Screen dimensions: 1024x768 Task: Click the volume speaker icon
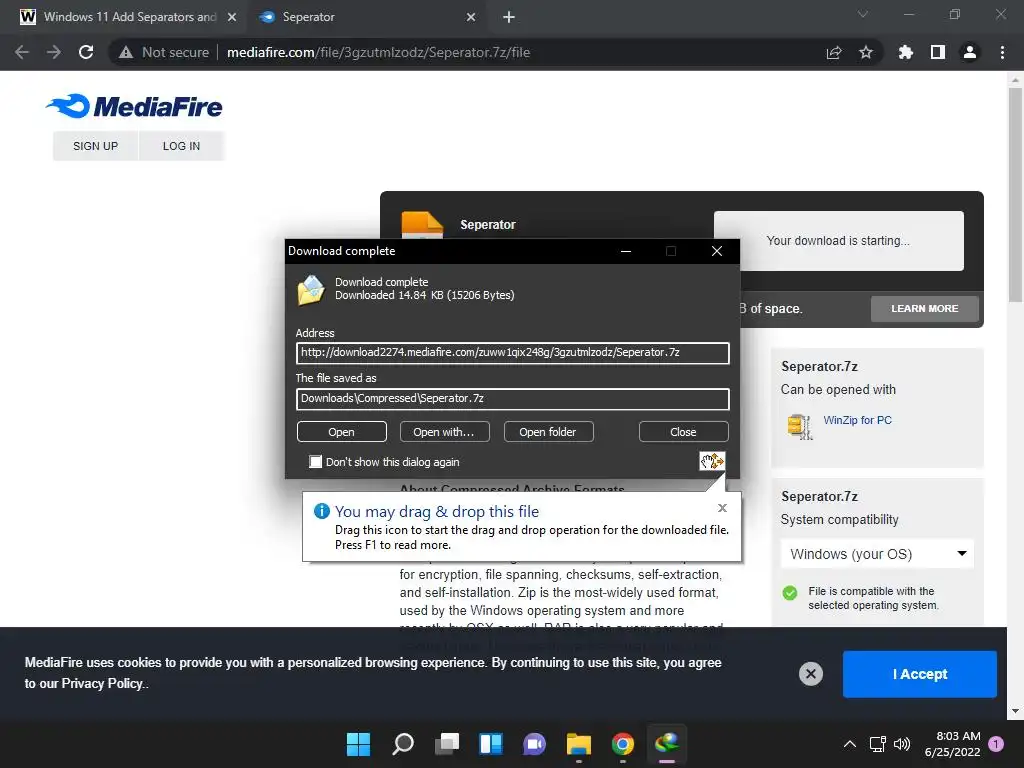click(902, 744)
